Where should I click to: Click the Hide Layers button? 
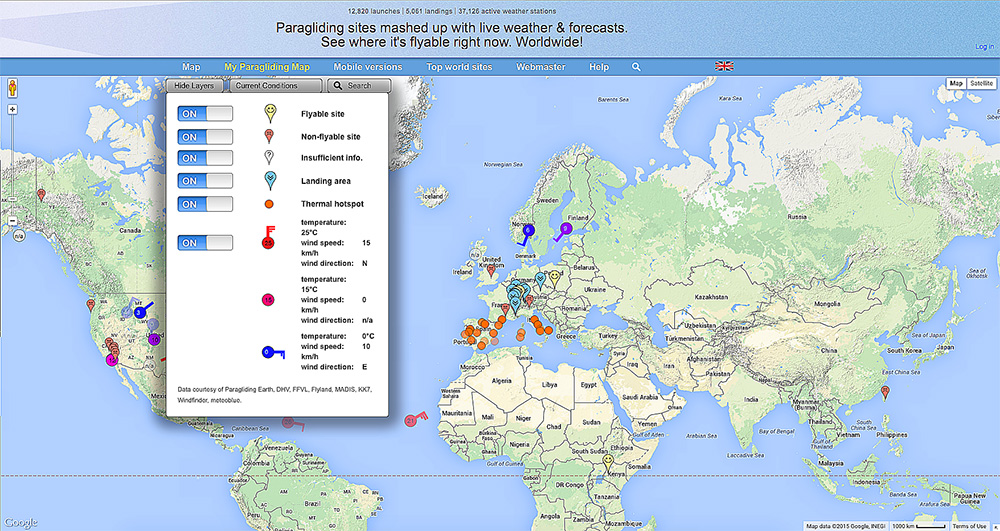(x=194, y=85)
